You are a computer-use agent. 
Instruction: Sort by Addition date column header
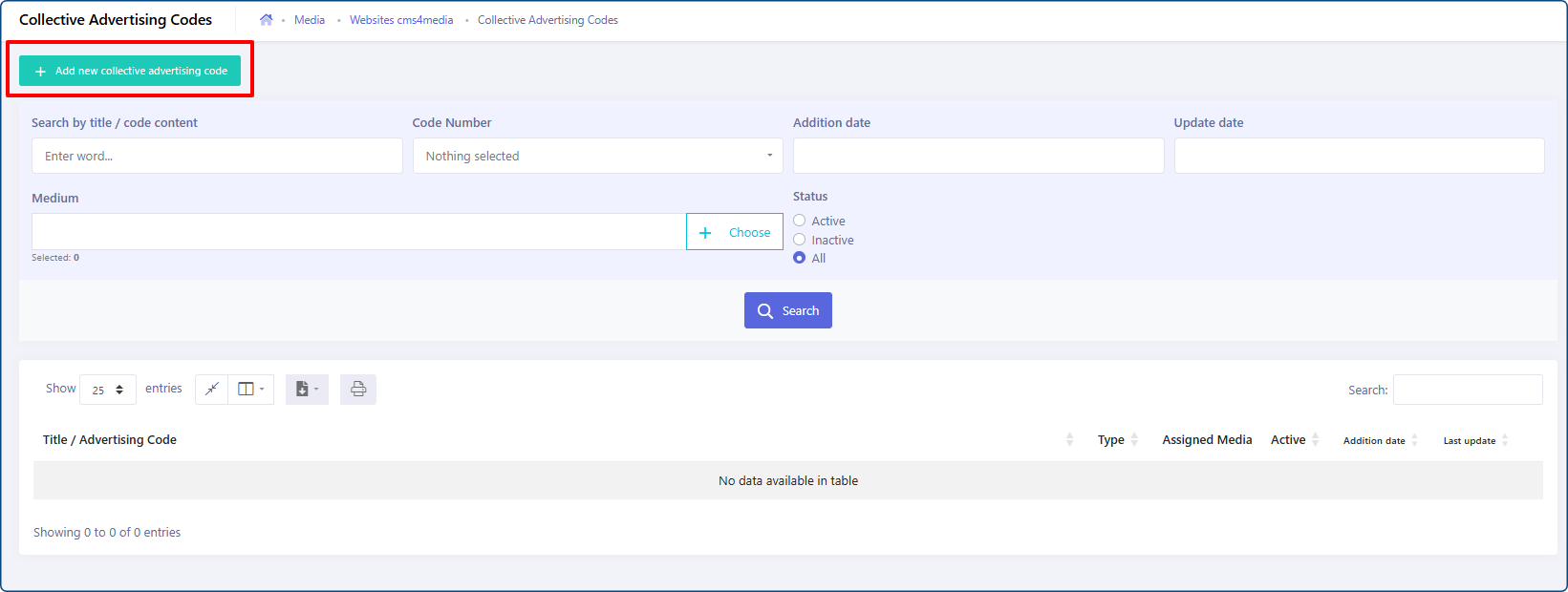coord(1374,440)
